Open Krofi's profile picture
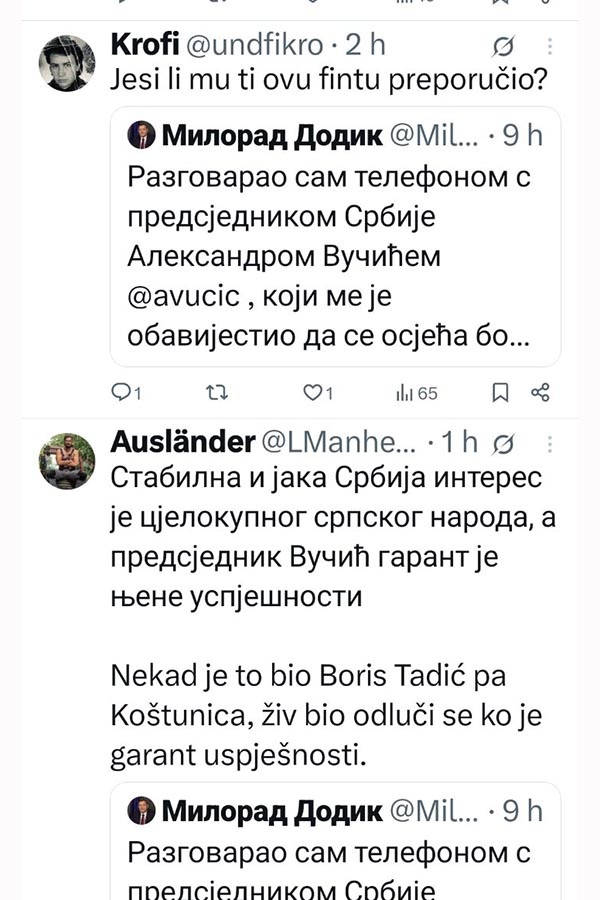 [x=67, y=65]
